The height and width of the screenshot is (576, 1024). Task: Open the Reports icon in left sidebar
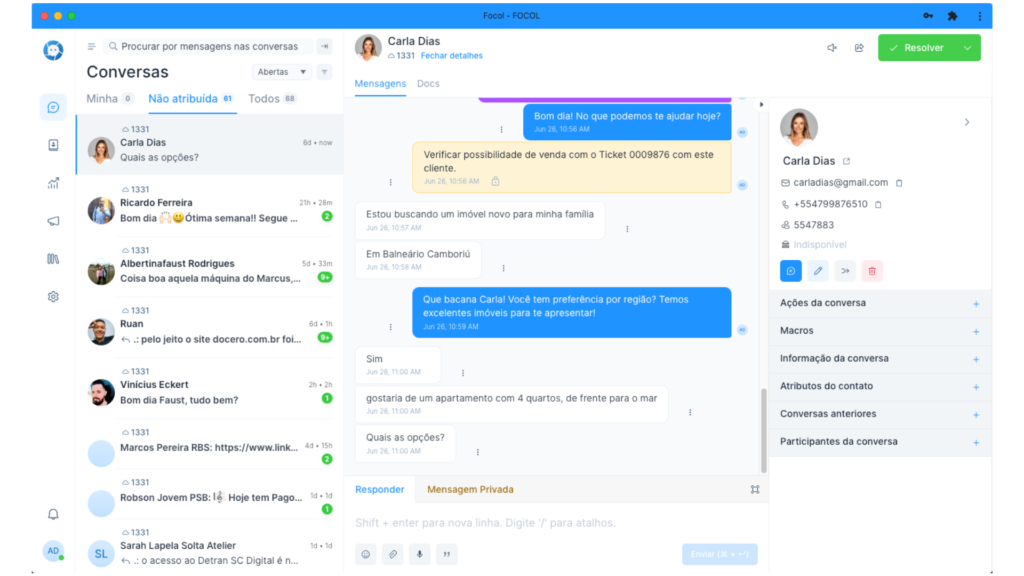click(53, 183)
